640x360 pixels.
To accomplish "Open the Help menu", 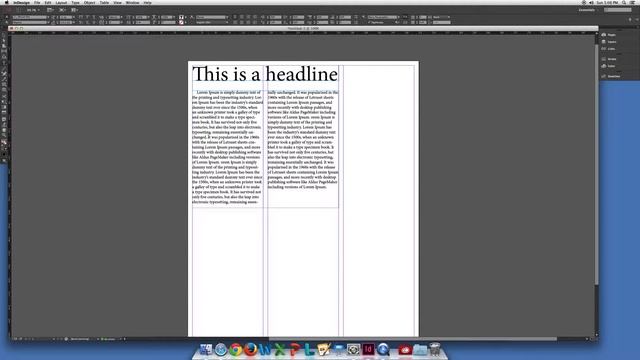I will (x=147, y=2).
